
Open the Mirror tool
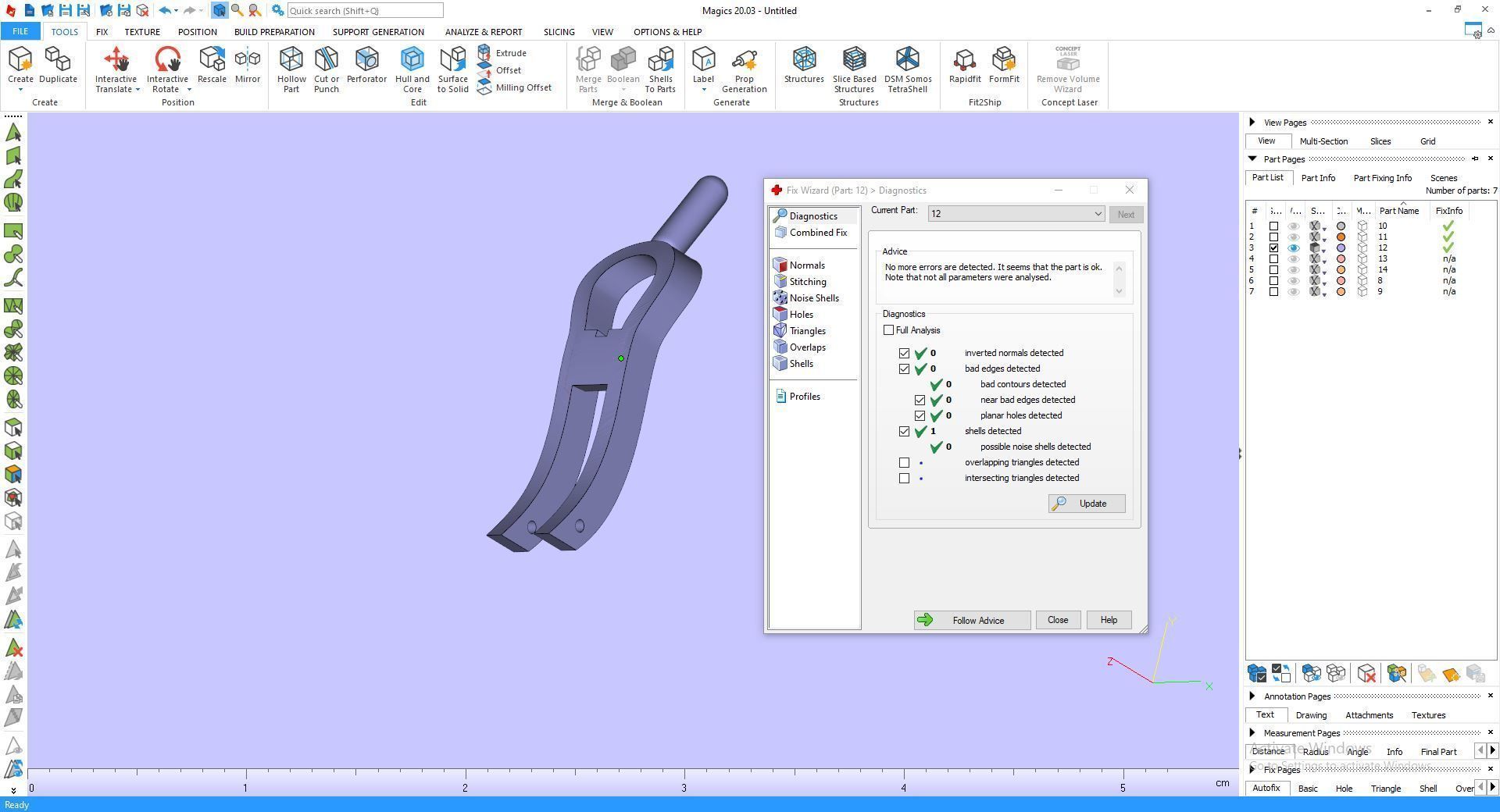[x=248, y=66]
